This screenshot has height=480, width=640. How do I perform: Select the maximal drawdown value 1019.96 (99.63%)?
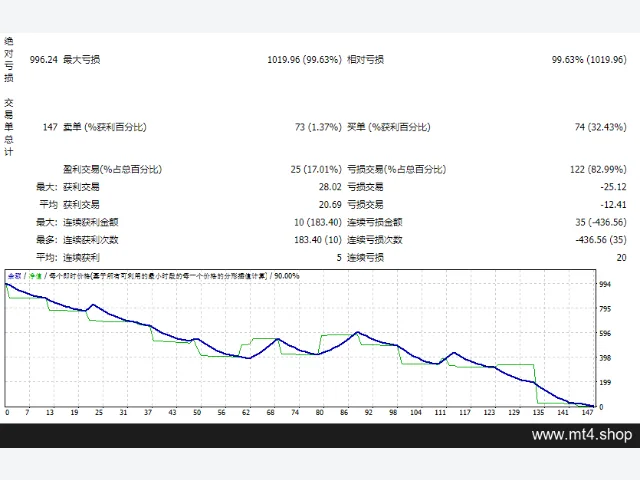[304, 60]
